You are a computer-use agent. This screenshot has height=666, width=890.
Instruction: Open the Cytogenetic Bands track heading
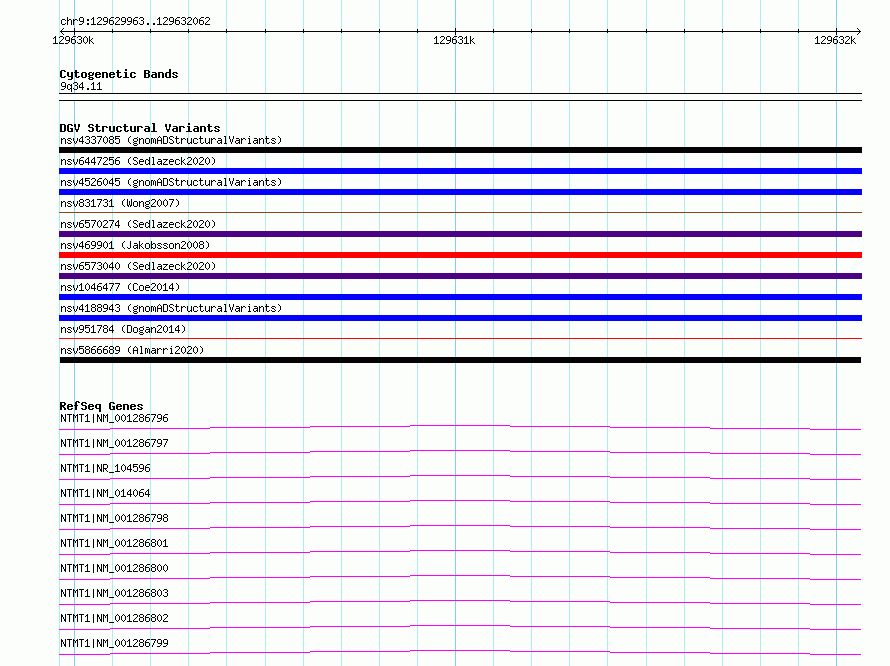click(119, 74)
